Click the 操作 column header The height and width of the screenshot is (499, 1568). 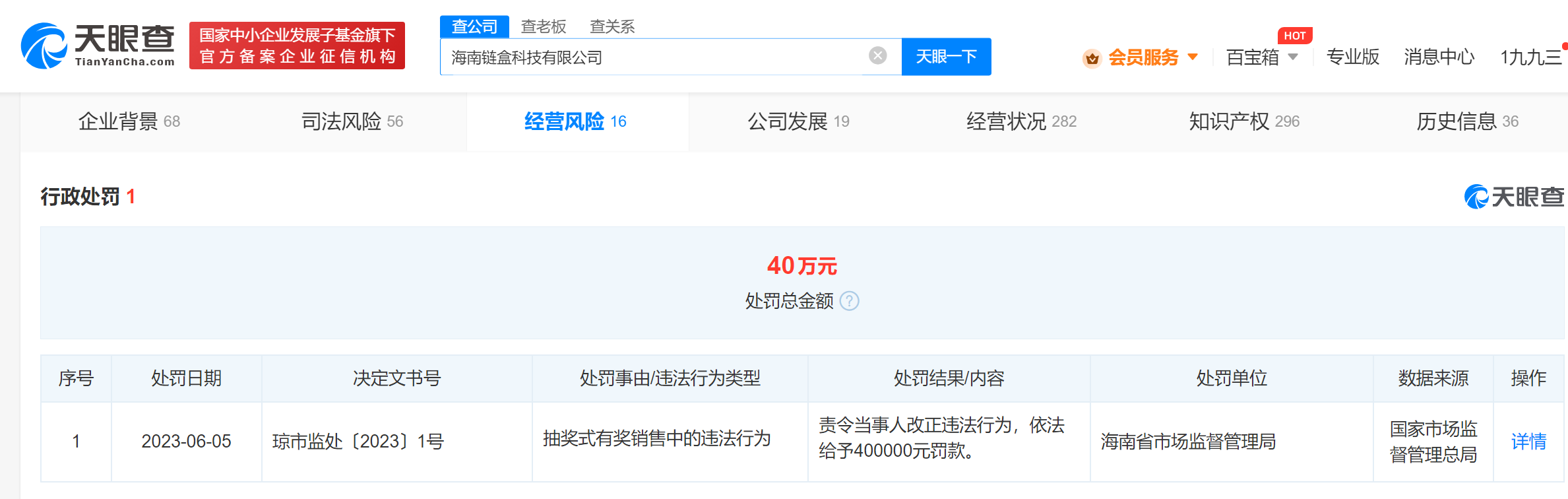pyautogui.click(x=1528, y=378)
